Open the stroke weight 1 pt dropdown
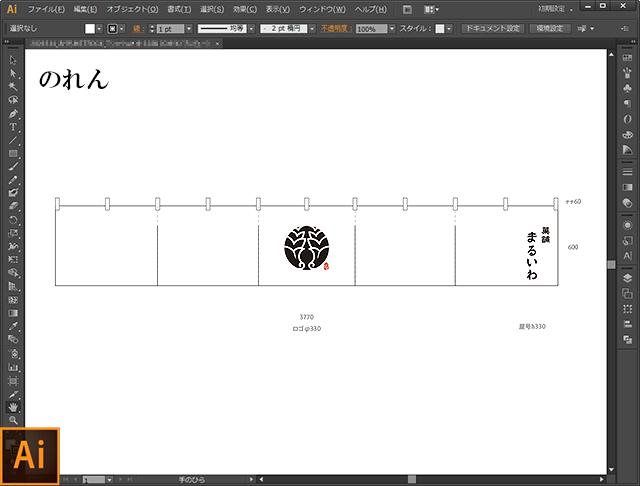 coord(189,29)
